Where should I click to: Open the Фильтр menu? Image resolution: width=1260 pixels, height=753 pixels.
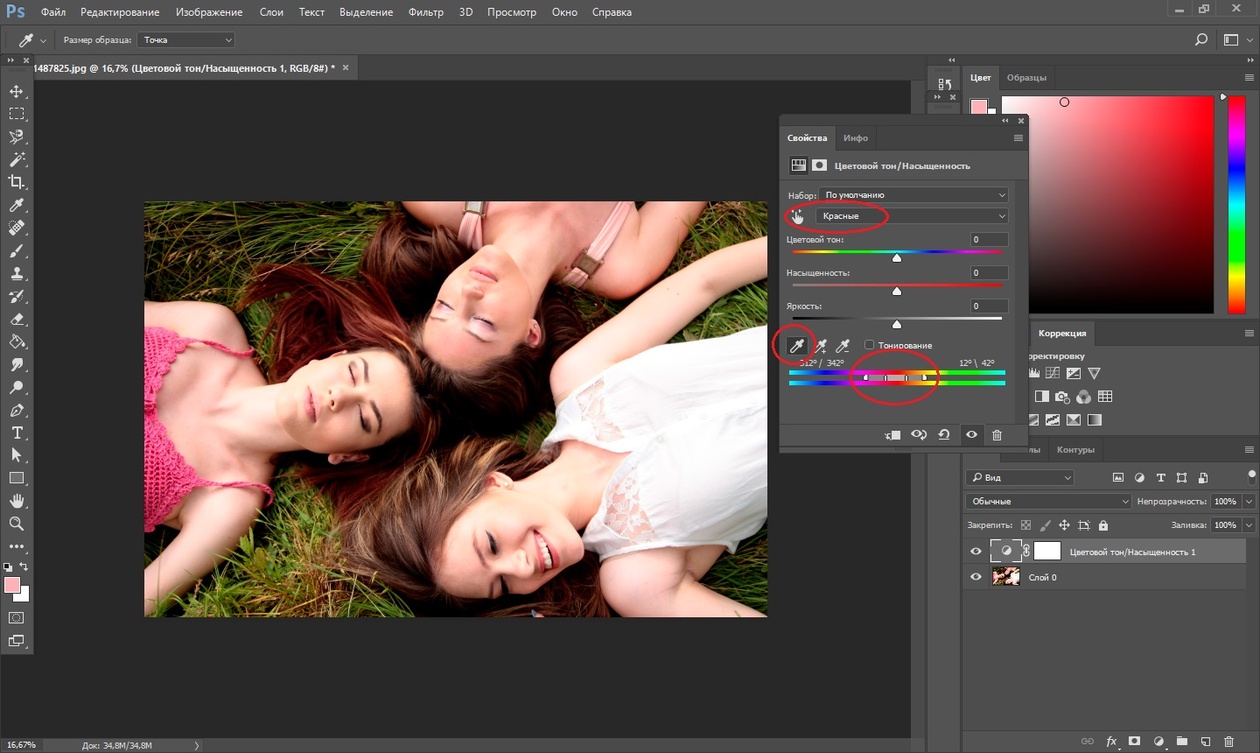point(426,12)
